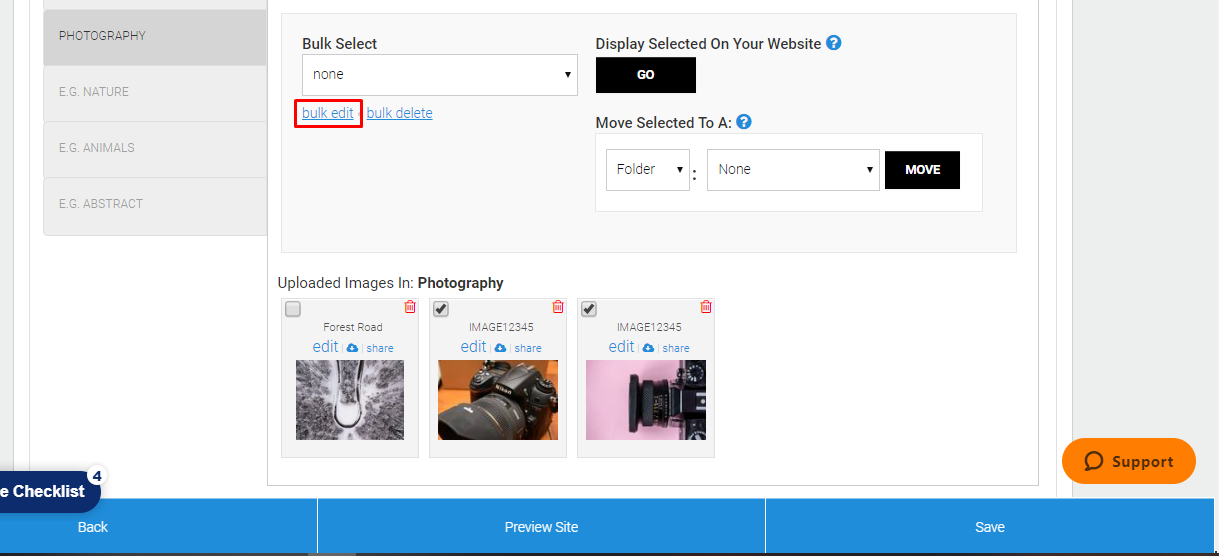Open the pink background camera thumbnail

click(x=646, y=400)
